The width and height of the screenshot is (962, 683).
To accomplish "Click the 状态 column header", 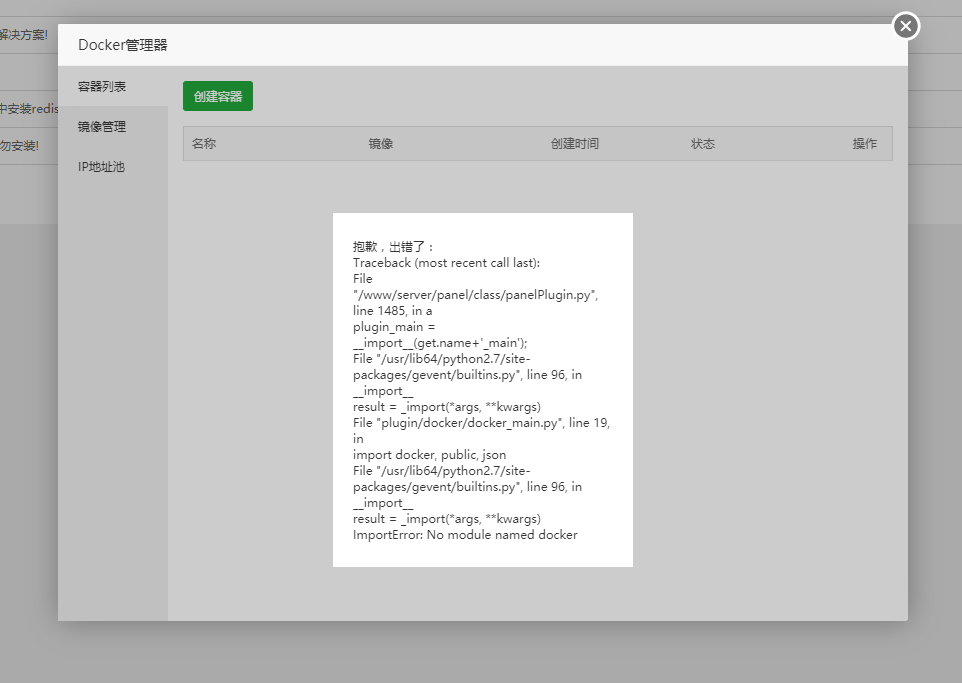I will point(703,144).
